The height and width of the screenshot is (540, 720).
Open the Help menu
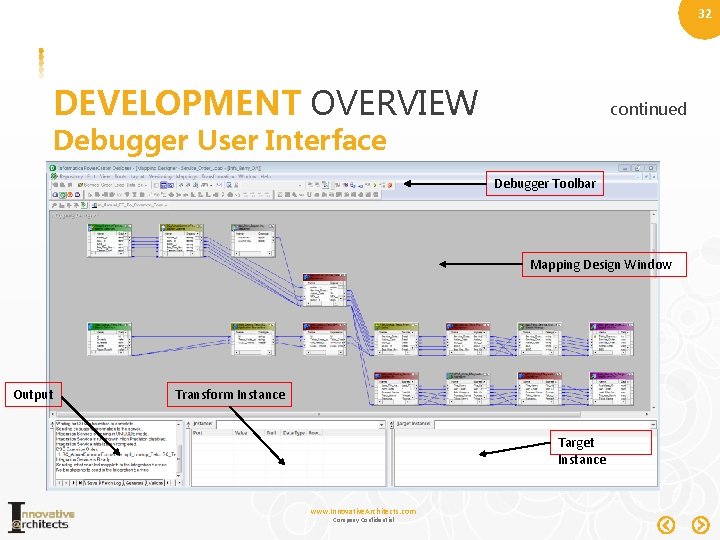pos(266,176)
